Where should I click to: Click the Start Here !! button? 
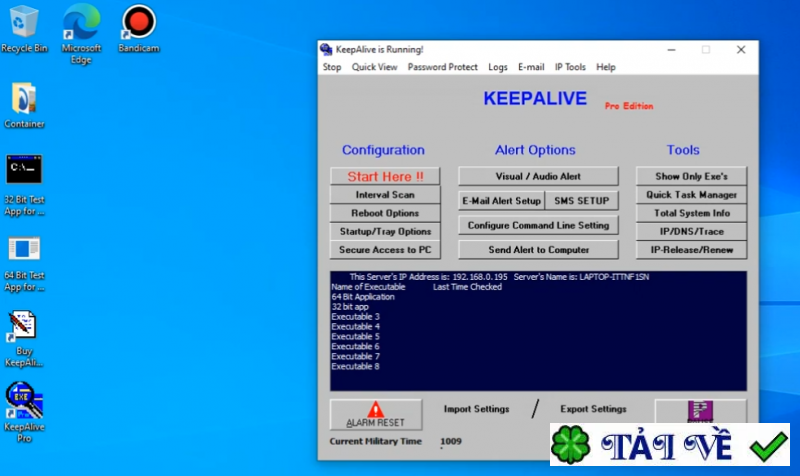[385, 176]
